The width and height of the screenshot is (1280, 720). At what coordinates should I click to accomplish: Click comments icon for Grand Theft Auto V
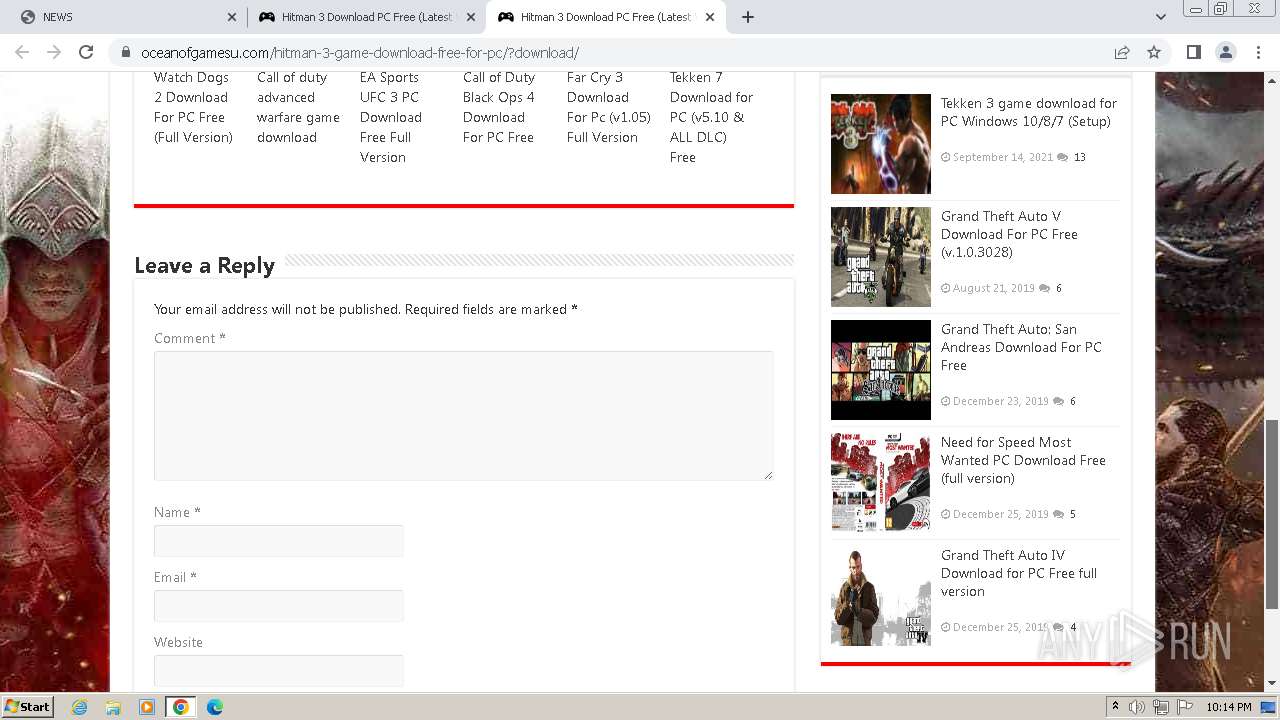point(1044,288)
